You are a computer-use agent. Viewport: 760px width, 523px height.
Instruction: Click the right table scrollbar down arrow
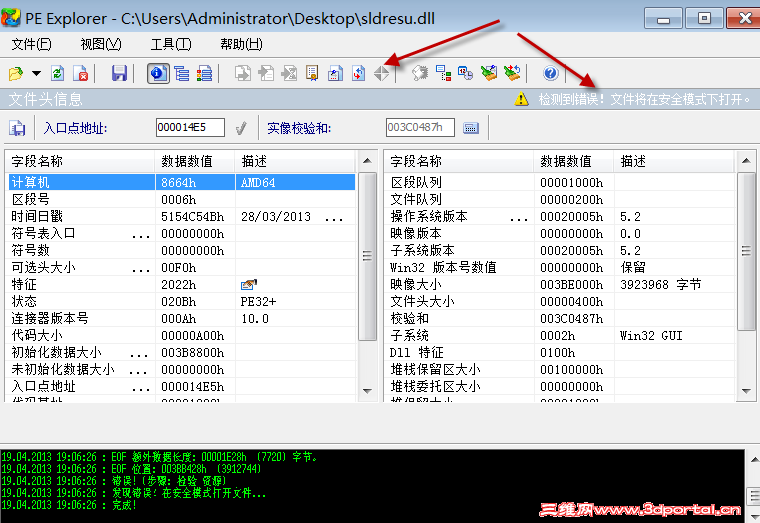[746, 391]
